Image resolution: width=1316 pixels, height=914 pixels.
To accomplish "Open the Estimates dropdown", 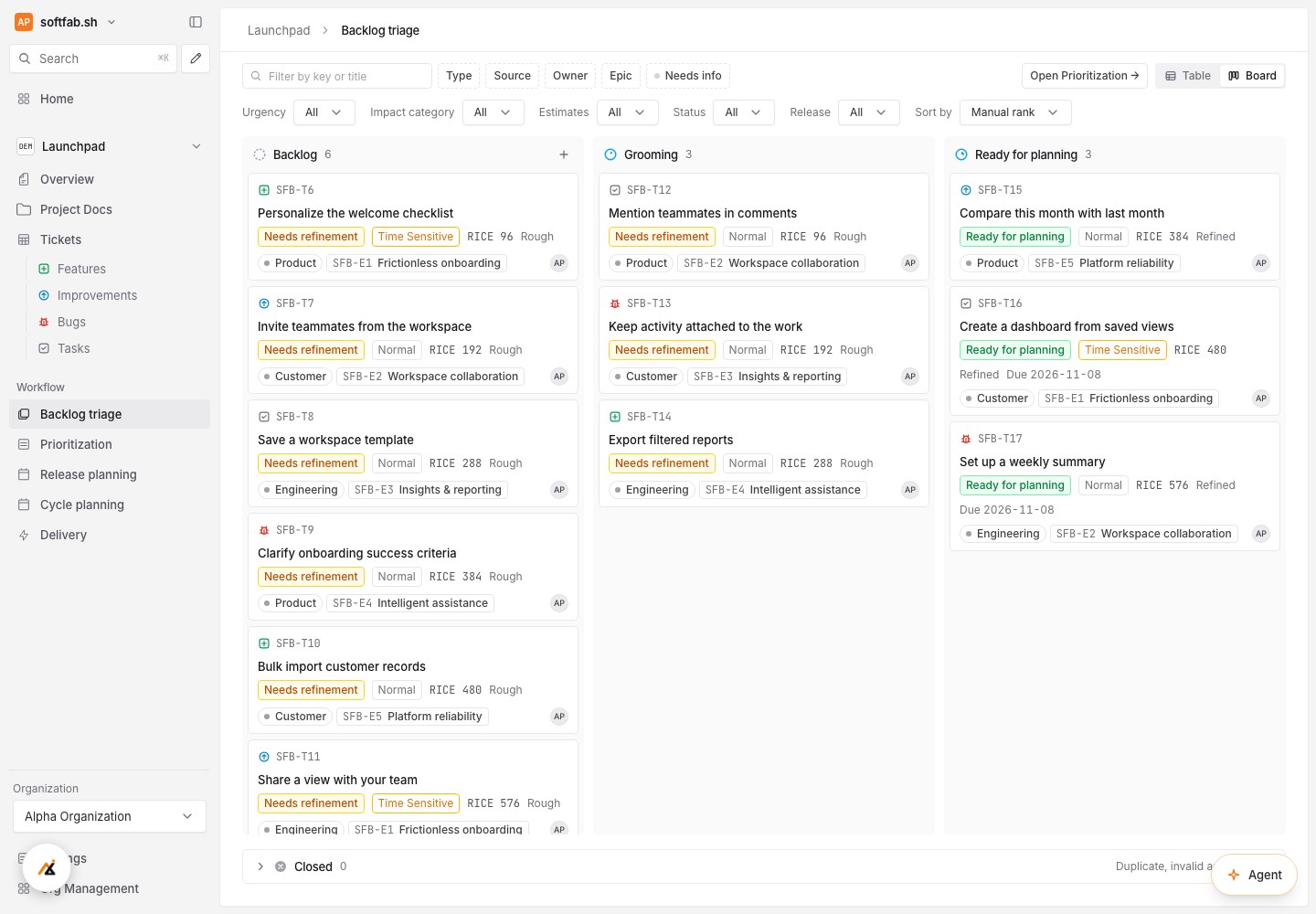I will click(x=627, y=112).
